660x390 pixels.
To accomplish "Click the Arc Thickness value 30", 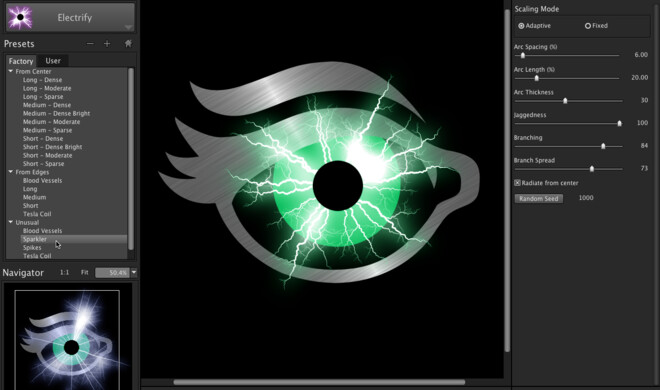I will [x=644, y=100].
